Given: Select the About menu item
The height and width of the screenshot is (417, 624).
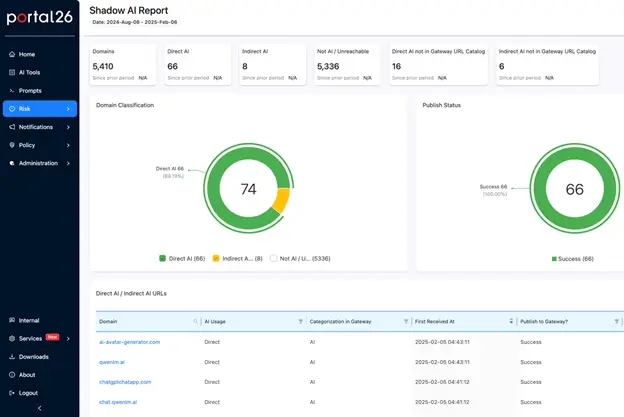Looking at the screenshot, I should tap(39, 375).
